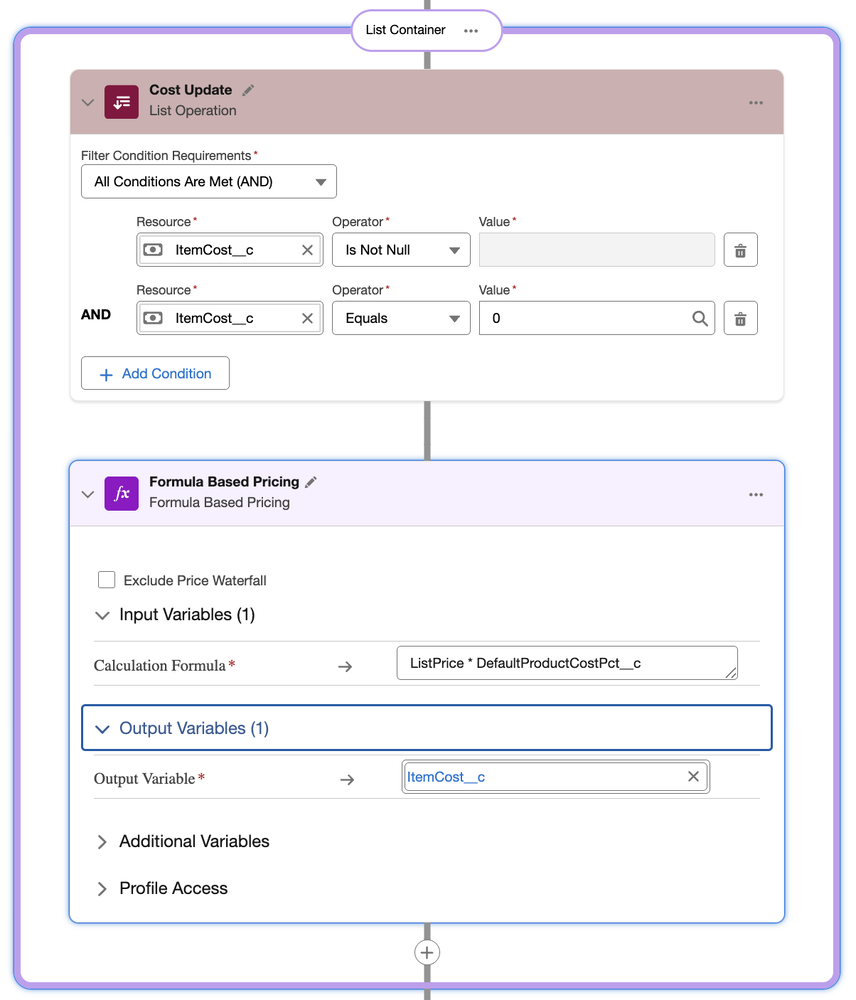
Task: Click the Add Condition button
Action: tap(155, 374)
